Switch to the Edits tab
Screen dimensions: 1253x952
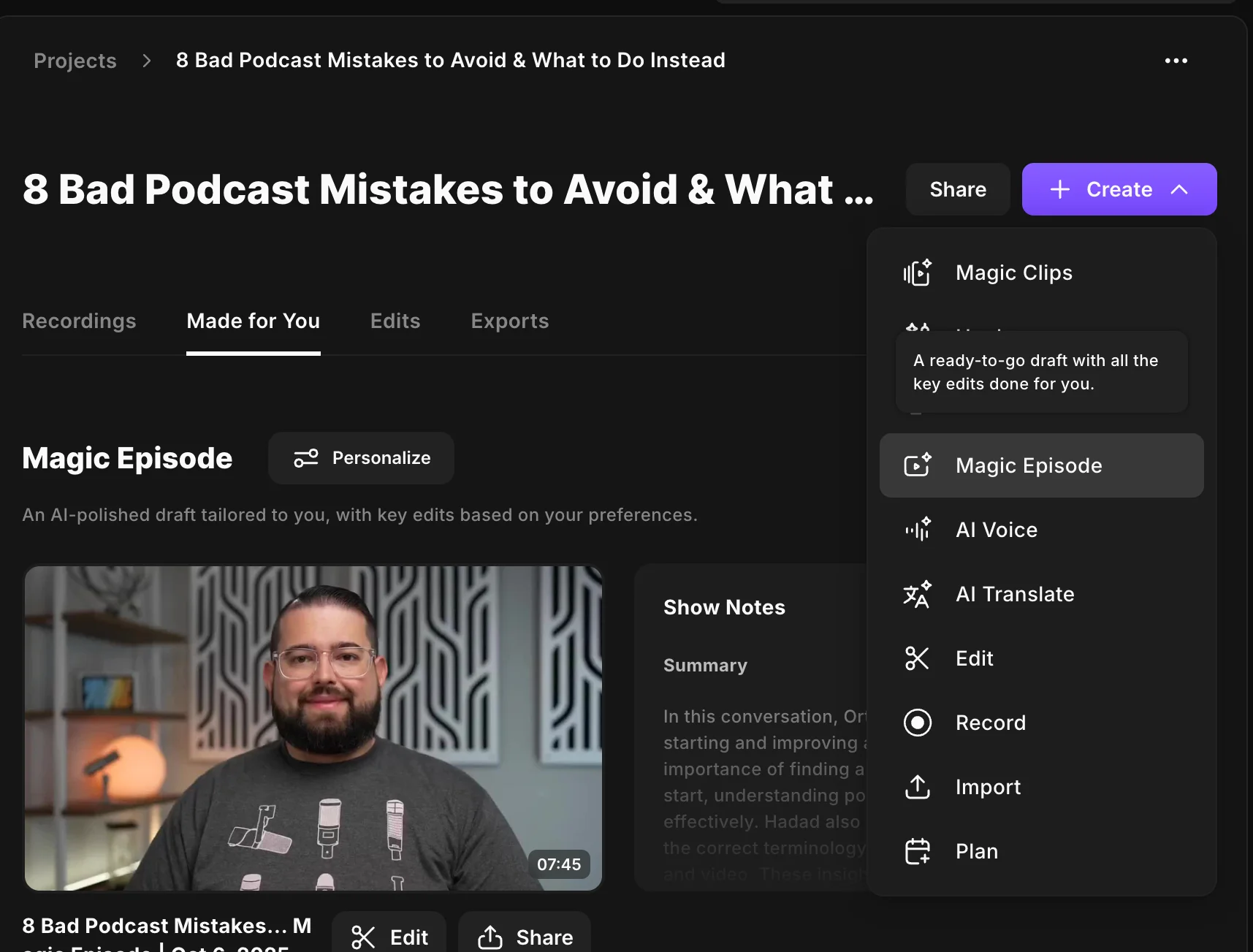395,321
